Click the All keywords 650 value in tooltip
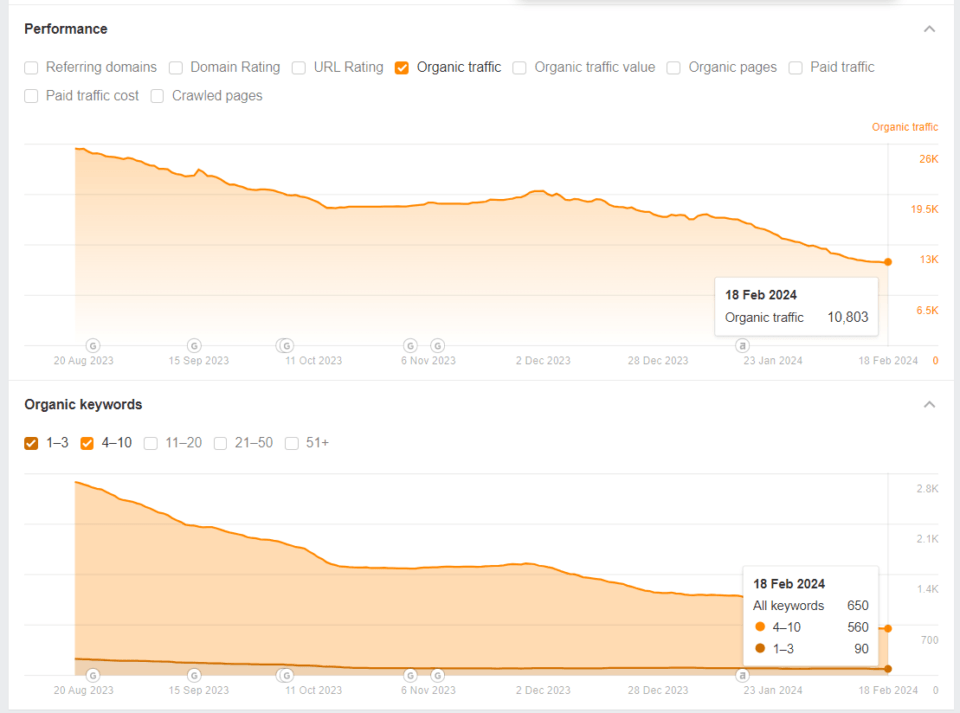Image resolution: width=960 pixels, height=713 pixels. tap(858, 605)
